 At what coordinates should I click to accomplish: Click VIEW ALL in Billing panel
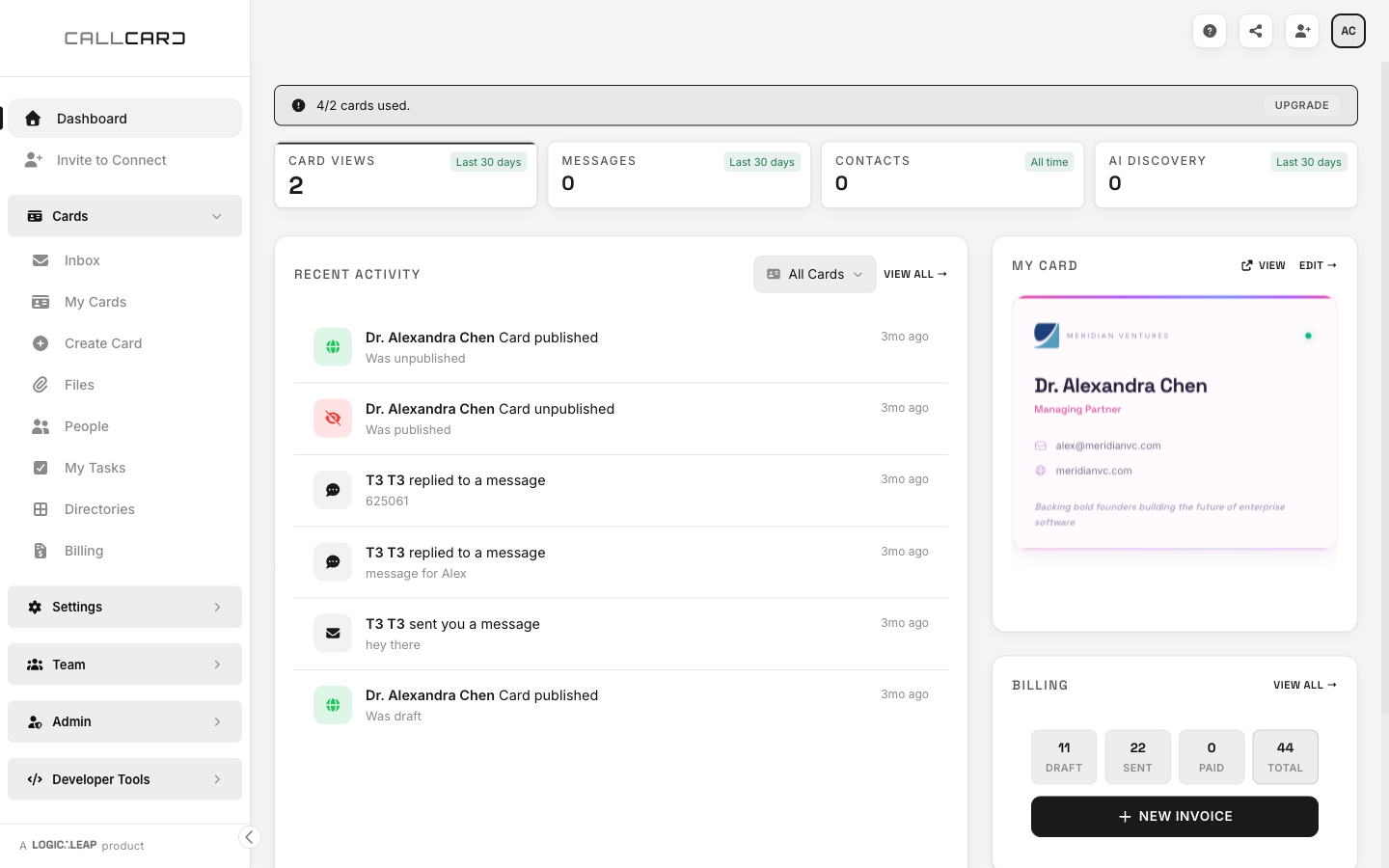pyautogui.click(x=1305, y=685)
